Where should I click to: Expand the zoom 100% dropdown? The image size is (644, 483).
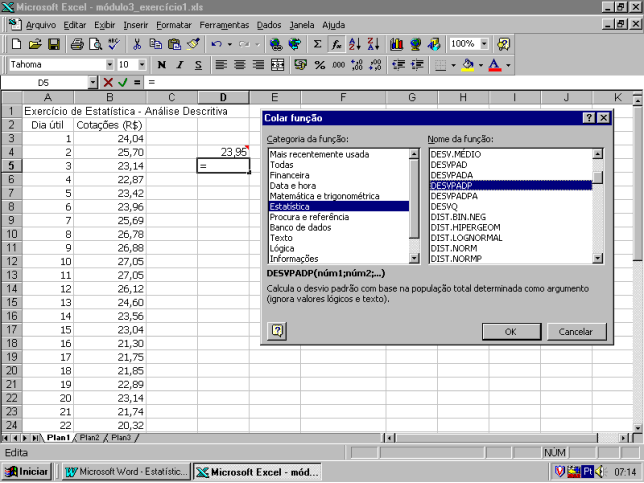(x=483, y=44)
